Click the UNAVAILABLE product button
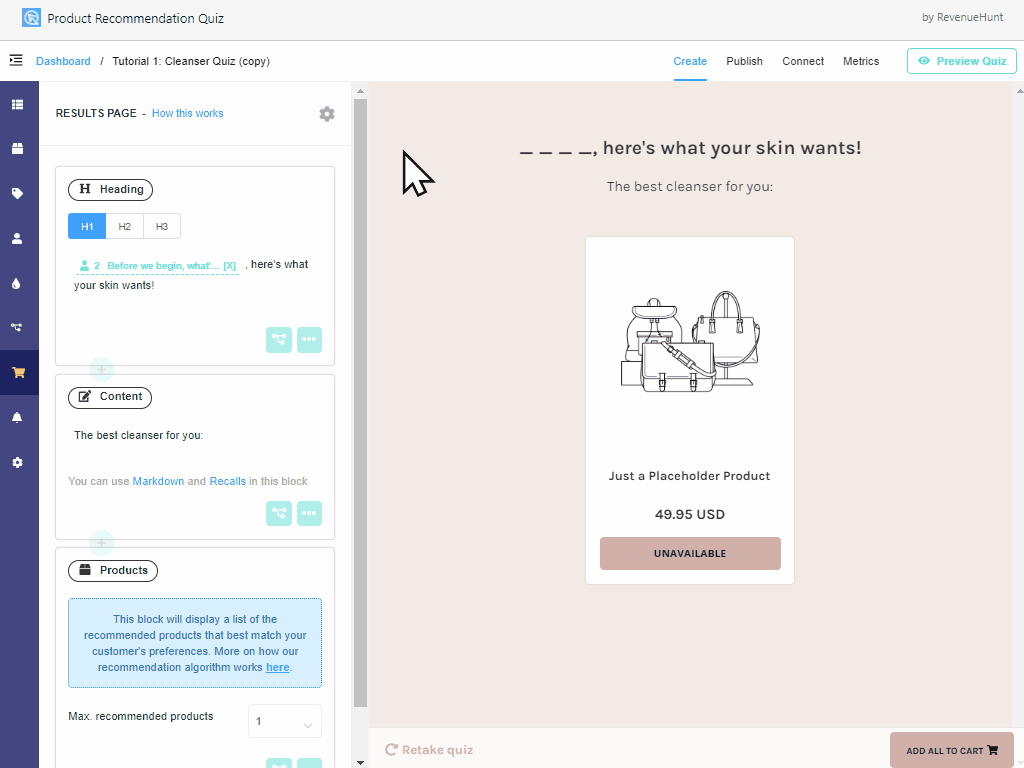Viewport: 1024px width, 768px height. (x=690, y=553)
